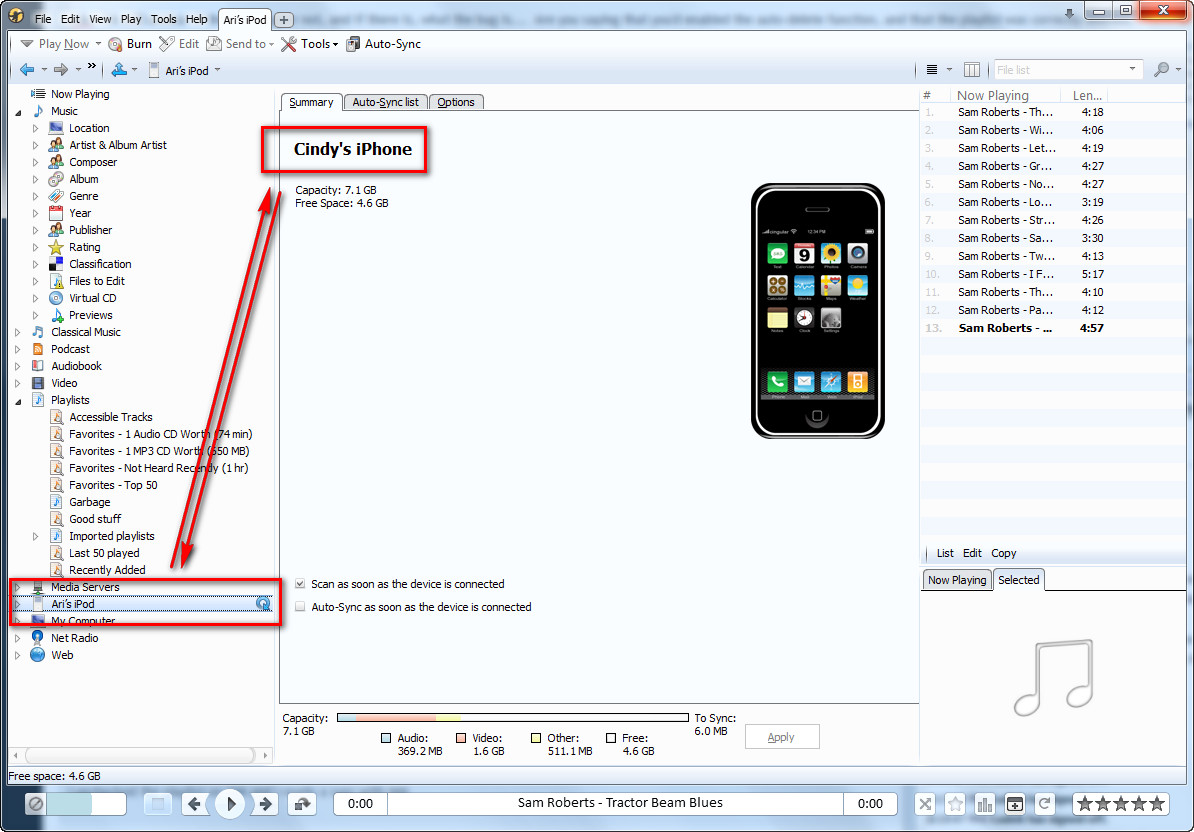Skip to next track button
The width and height of the screenshot is (1194, 832).
pyautogui.click(x=265, y=803)
